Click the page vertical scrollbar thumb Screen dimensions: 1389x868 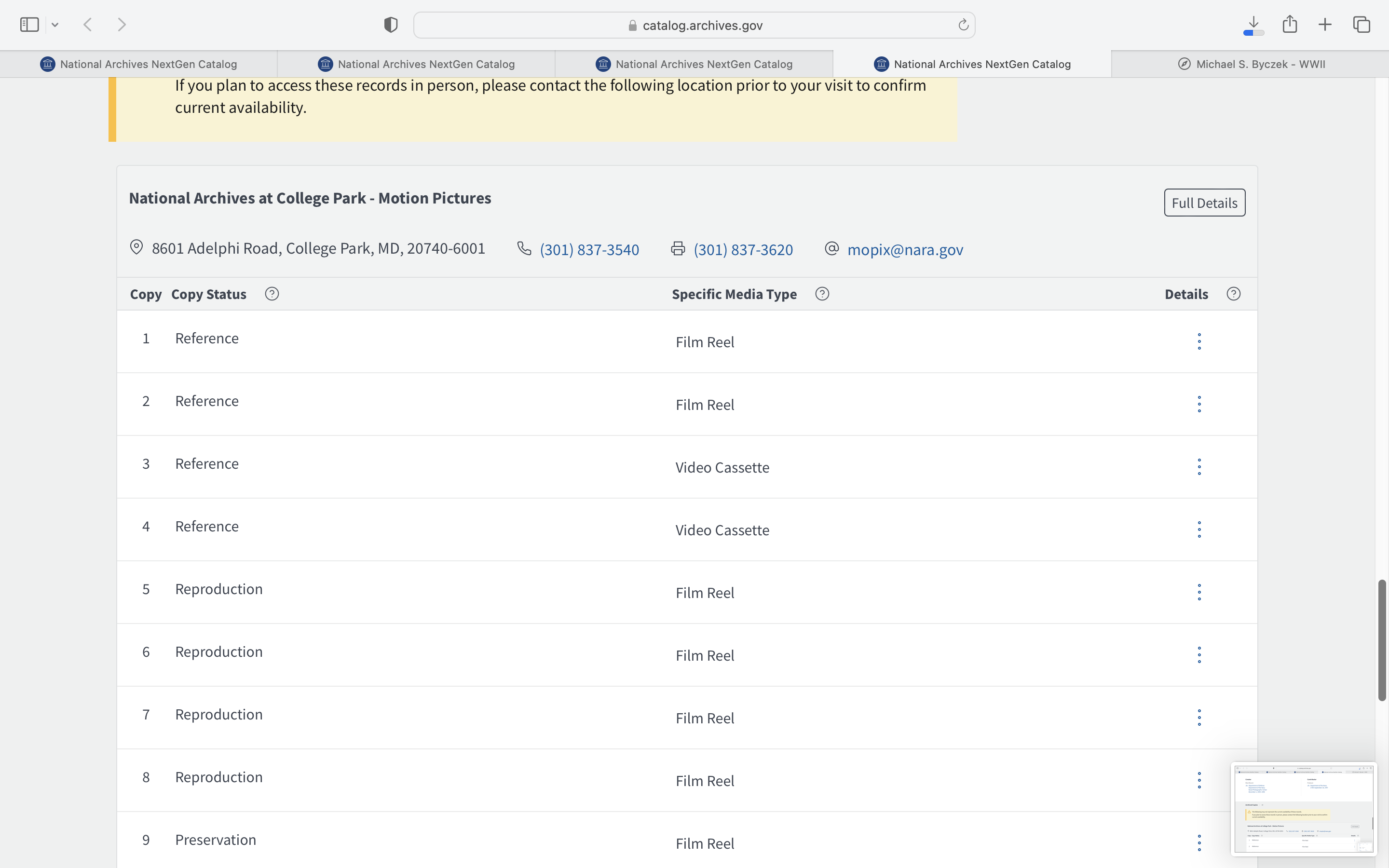tap(1382, 640)
